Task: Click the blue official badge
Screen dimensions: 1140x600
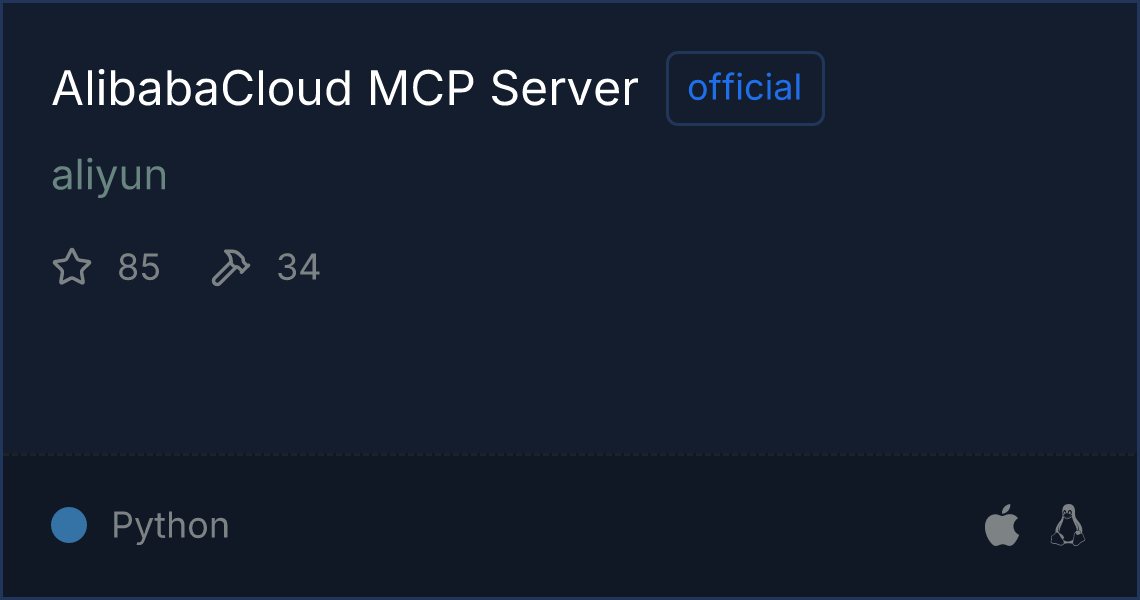Action: 745,88
